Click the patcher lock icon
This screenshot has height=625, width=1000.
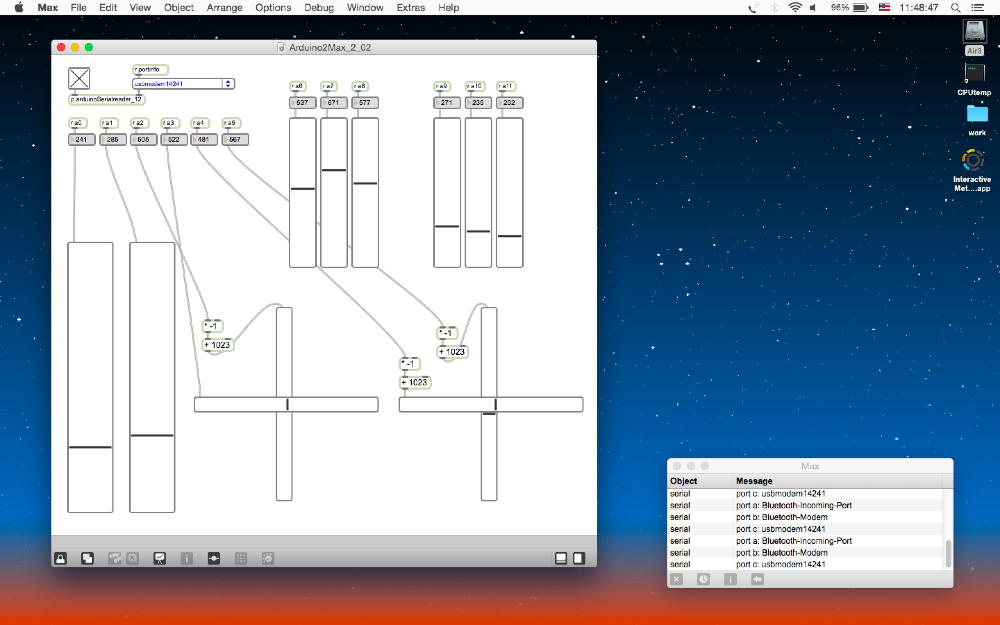pos(61,558)
